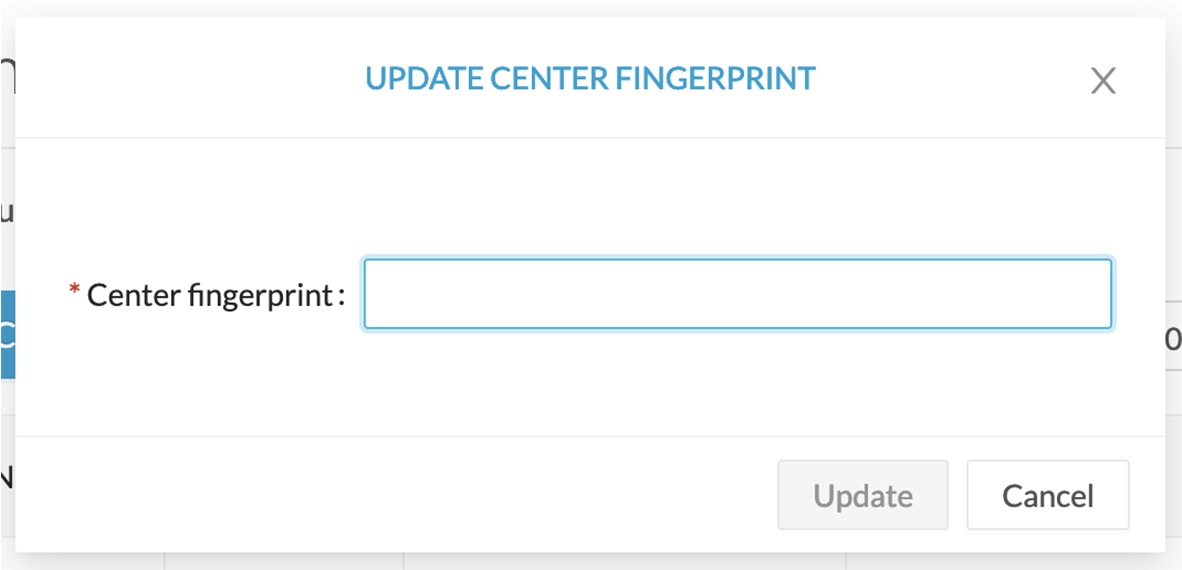1182x570 pixels.
Task: Select the Cancel button beside Update
Action: [x=1047, y=496]
